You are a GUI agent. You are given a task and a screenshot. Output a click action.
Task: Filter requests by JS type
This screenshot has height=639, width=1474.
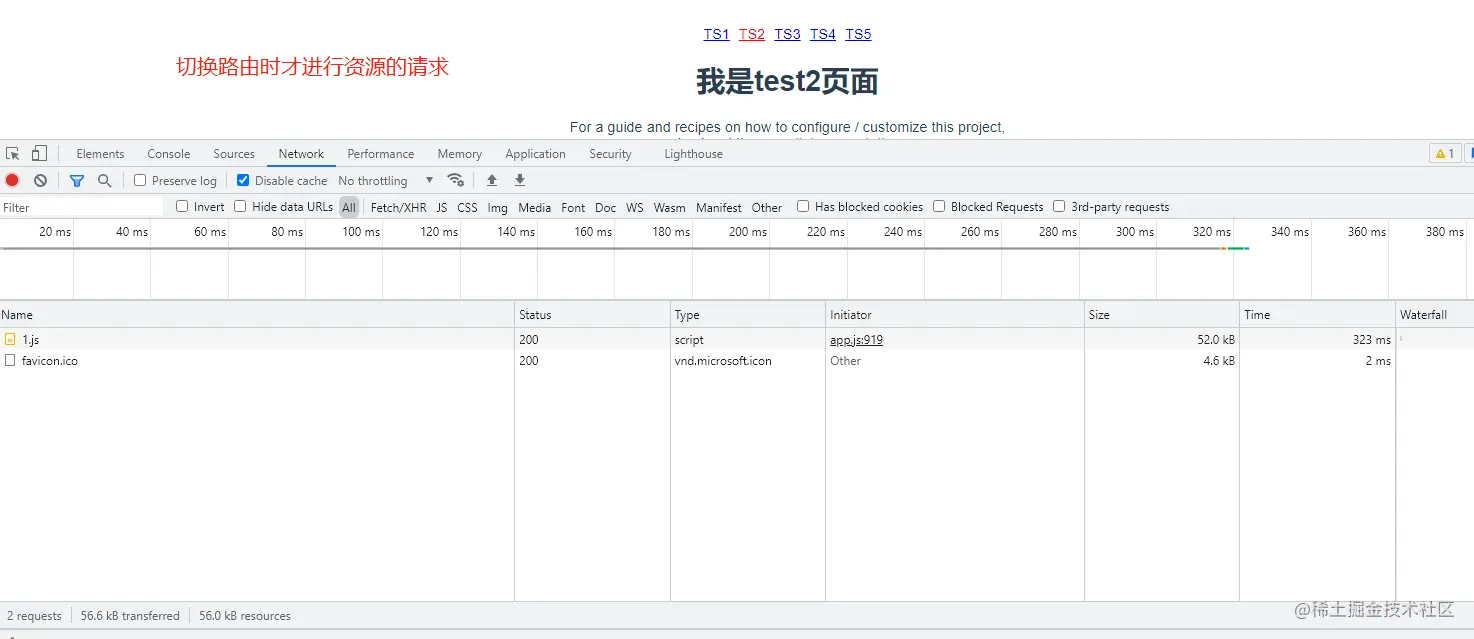[x=442, y=208]
